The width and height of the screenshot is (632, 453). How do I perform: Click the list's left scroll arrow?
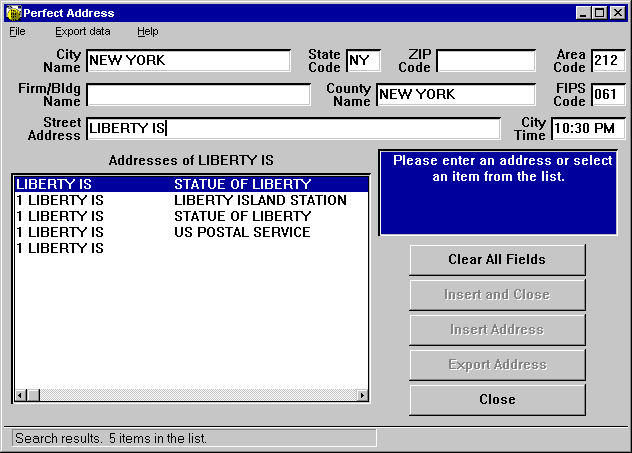[21, 395]
